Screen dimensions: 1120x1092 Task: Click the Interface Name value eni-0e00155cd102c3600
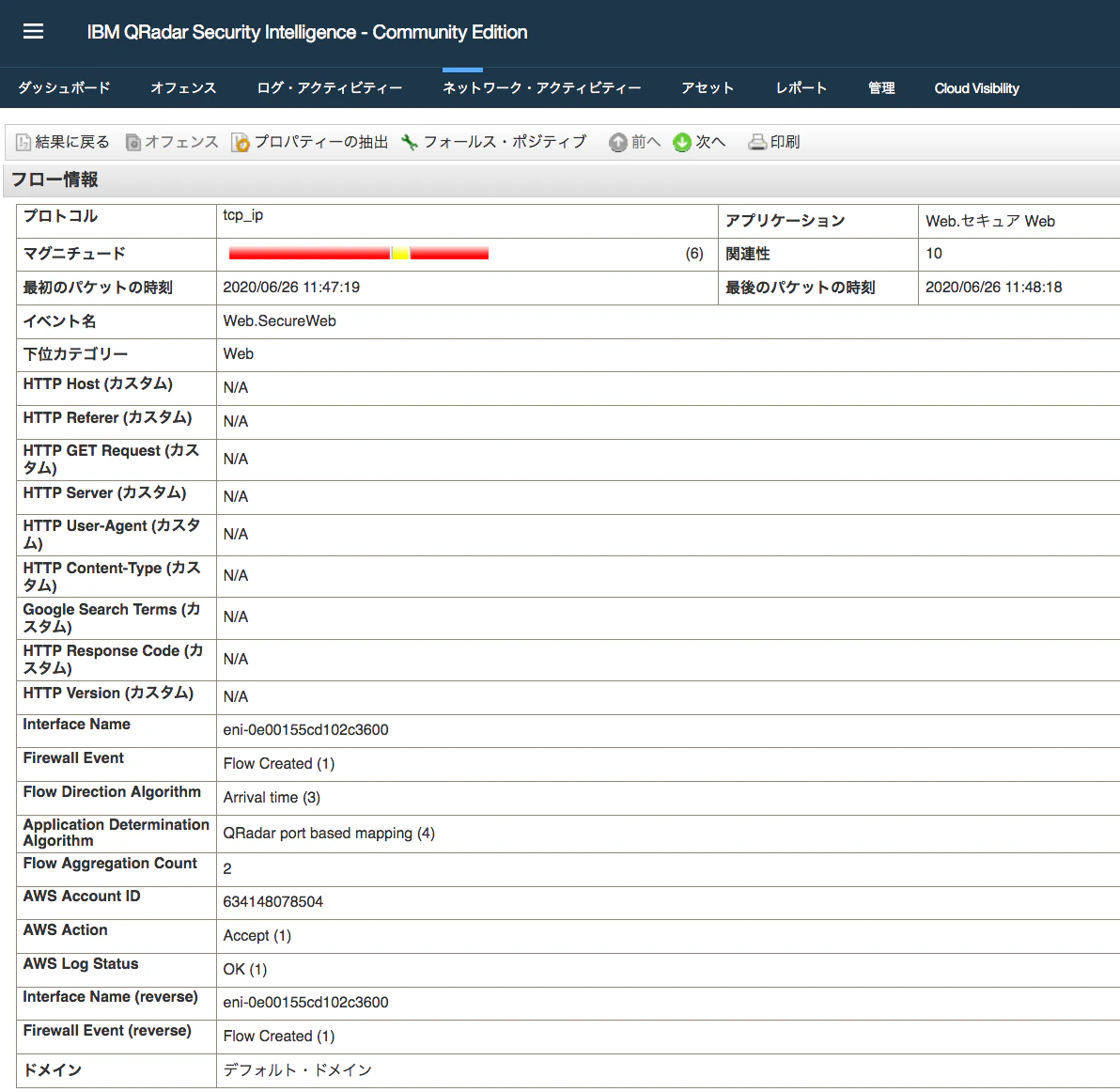[305, 730]
